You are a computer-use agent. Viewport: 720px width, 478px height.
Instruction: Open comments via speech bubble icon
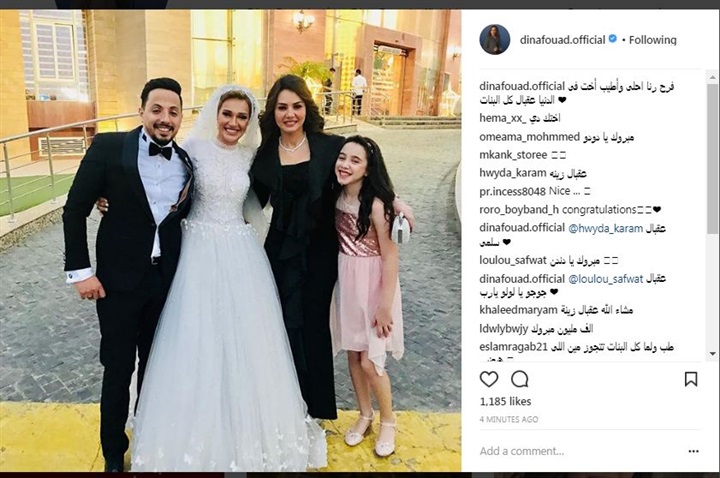click(520, 379)
